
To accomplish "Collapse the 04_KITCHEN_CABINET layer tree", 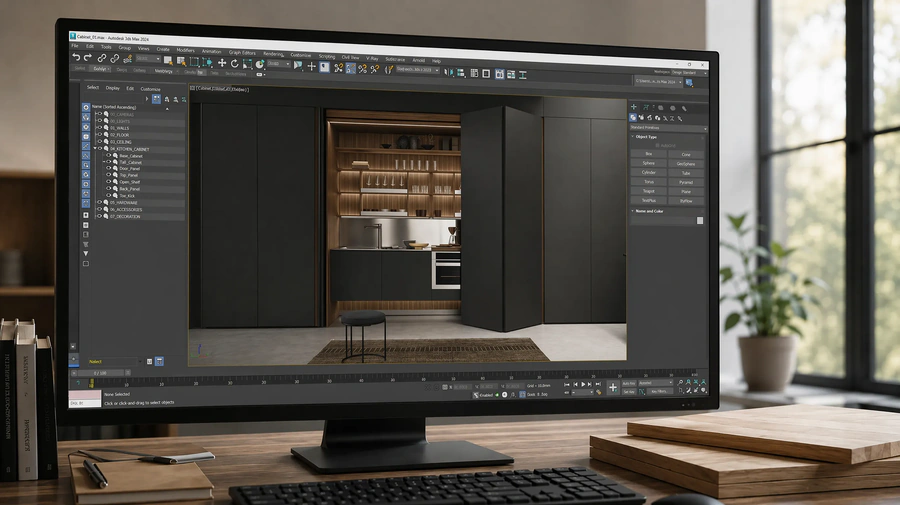I will 95,149.
